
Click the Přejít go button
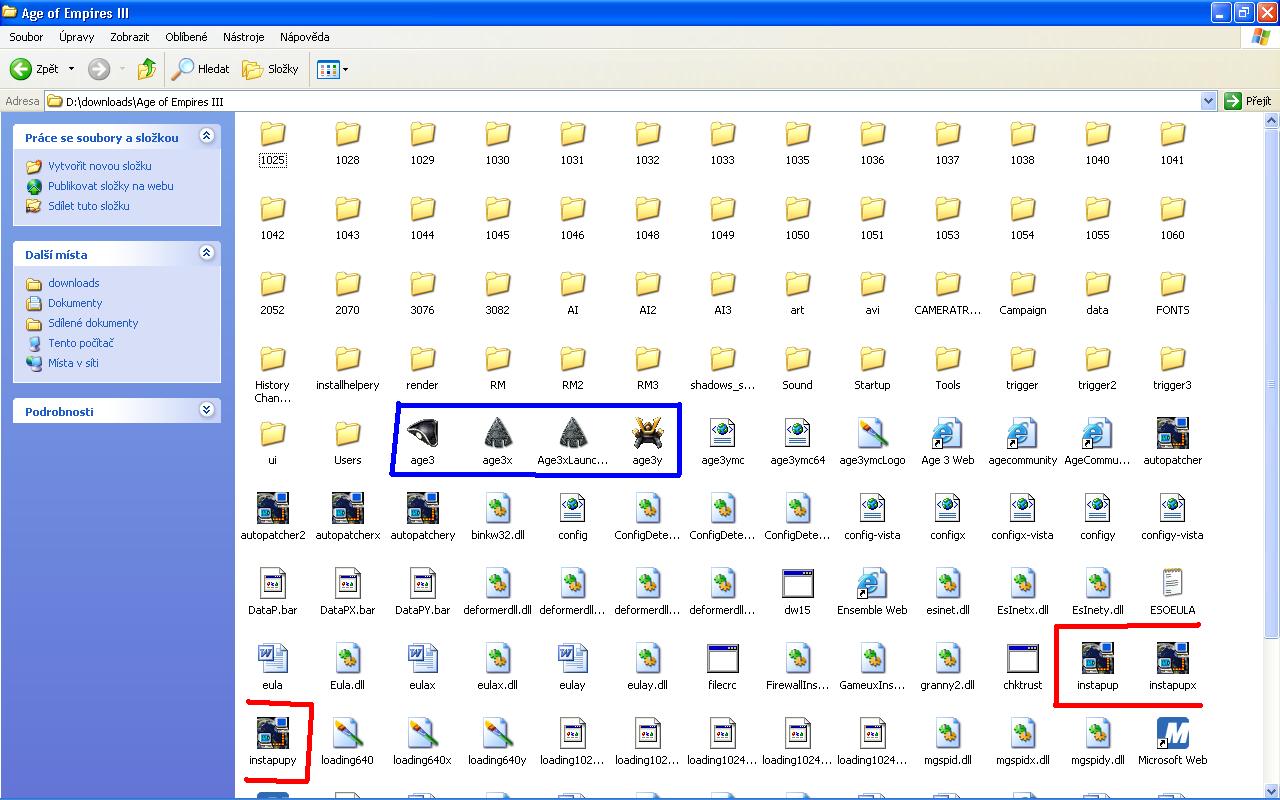[x=1248, y=101]
